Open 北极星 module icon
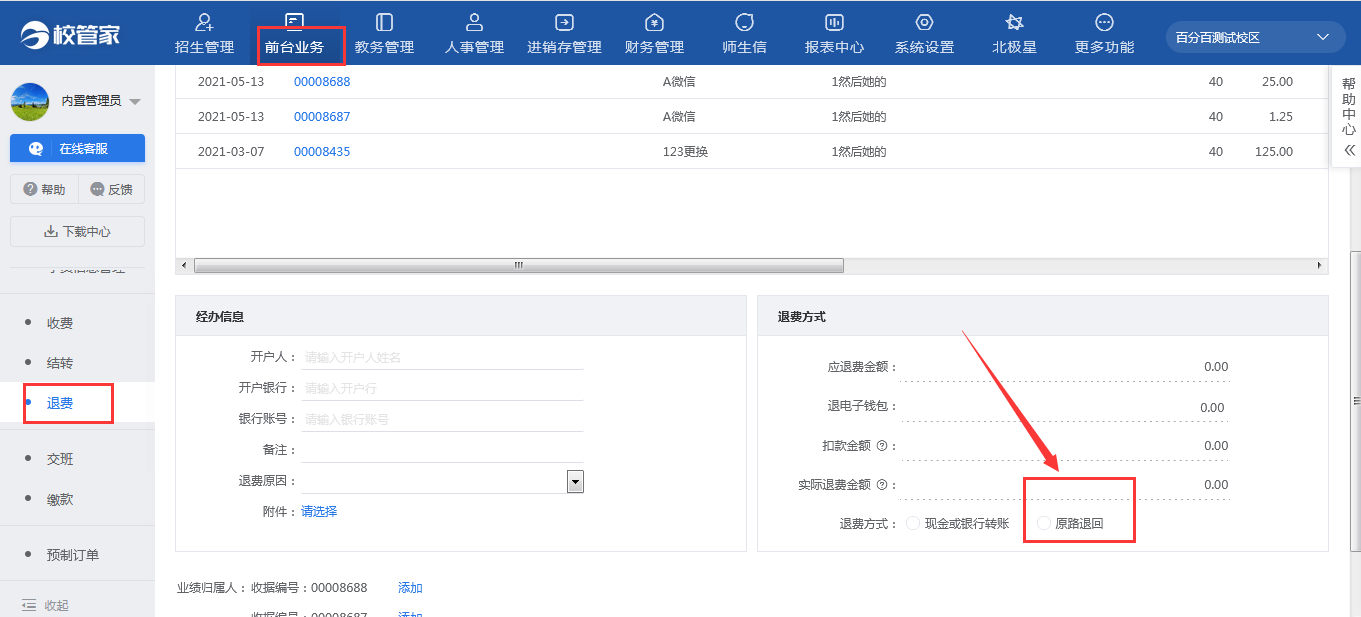This screenshot has height=617, width=1361. tap(1014, 22)
